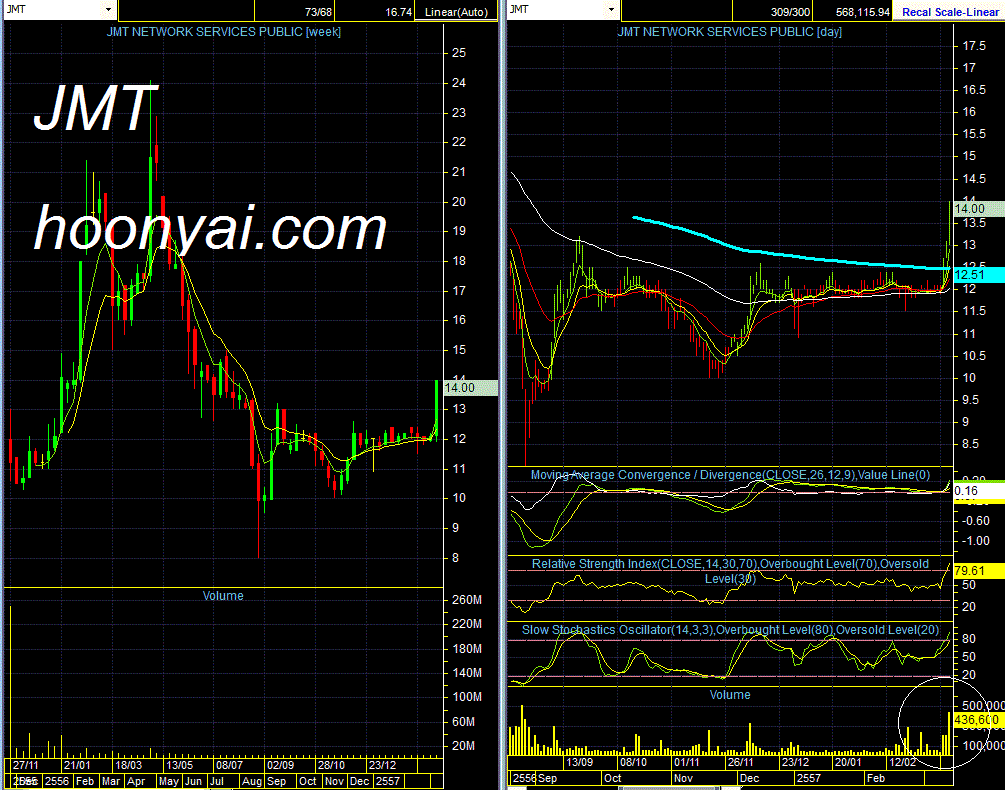Click the 436,600 volume value label

coord(979,720)
